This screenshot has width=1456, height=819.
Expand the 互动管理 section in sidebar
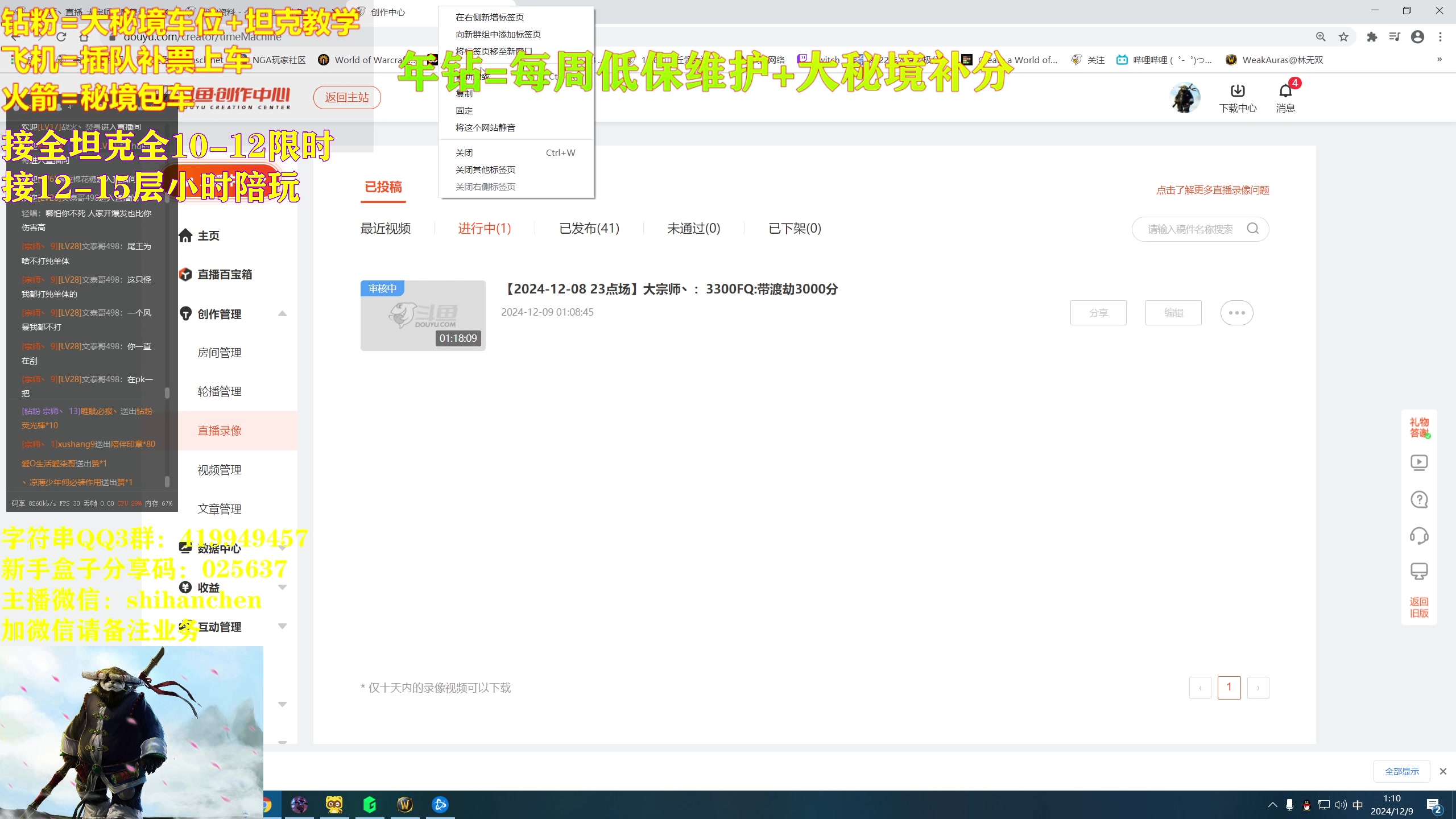click(x=284, y=626)
